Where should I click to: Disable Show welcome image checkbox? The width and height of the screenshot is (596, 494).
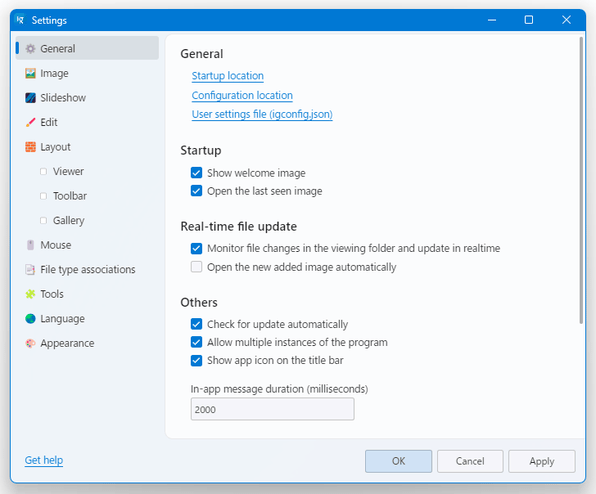pos(197,173)
